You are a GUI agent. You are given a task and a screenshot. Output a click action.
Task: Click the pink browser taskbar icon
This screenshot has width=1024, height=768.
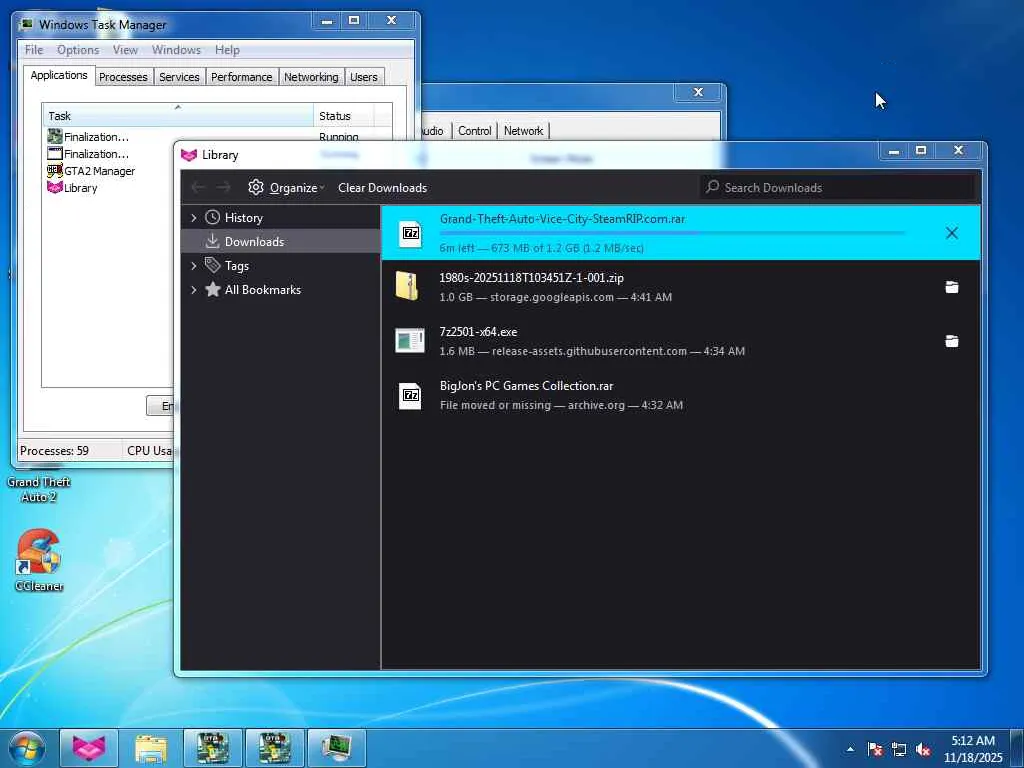pyautogui.click(x=89, y=748)
